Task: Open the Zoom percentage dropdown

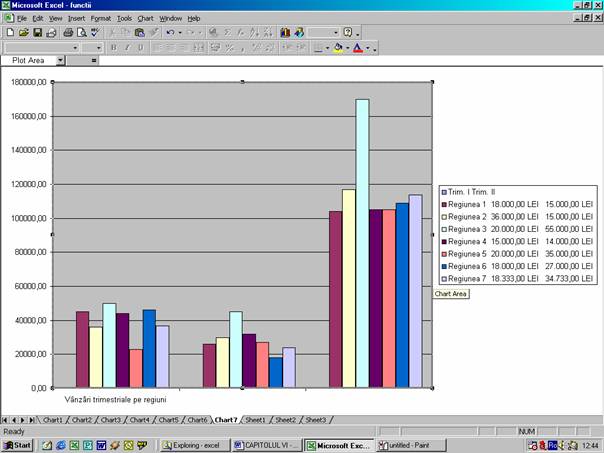Action: click(x=335, y=32)
